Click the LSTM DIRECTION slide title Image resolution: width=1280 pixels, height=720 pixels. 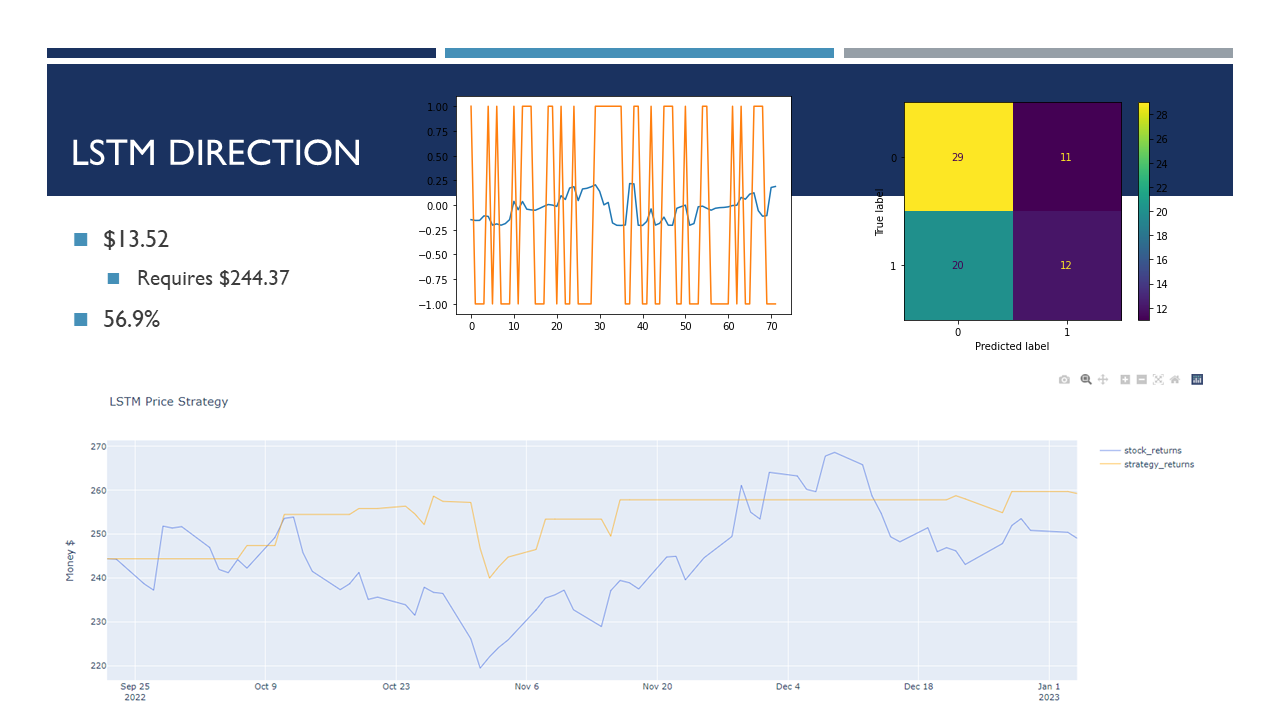click(216, 153)
